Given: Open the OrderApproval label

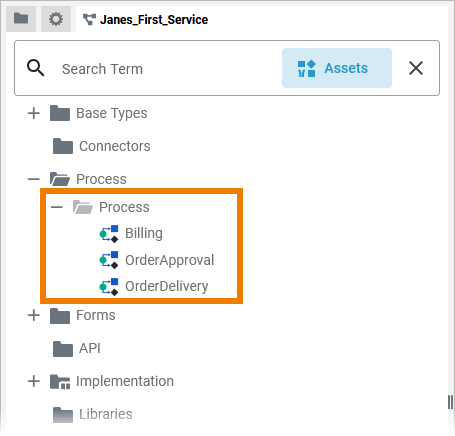Looking at the screenshot, I should [x=169, y=260].
